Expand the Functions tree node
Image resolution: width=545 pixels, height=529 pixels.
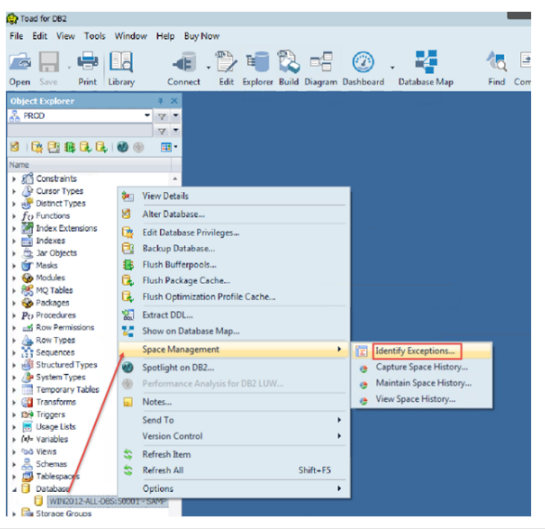[14, 216]
